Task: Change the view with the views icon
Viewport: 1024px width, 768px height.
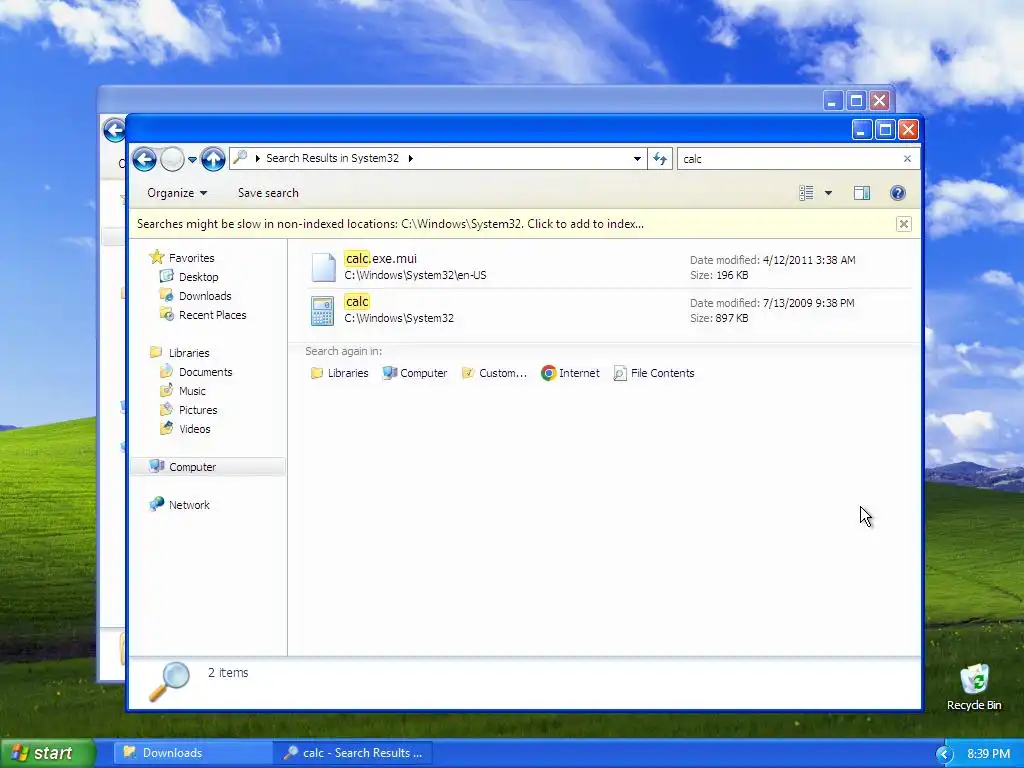Action: click(807, 193)
